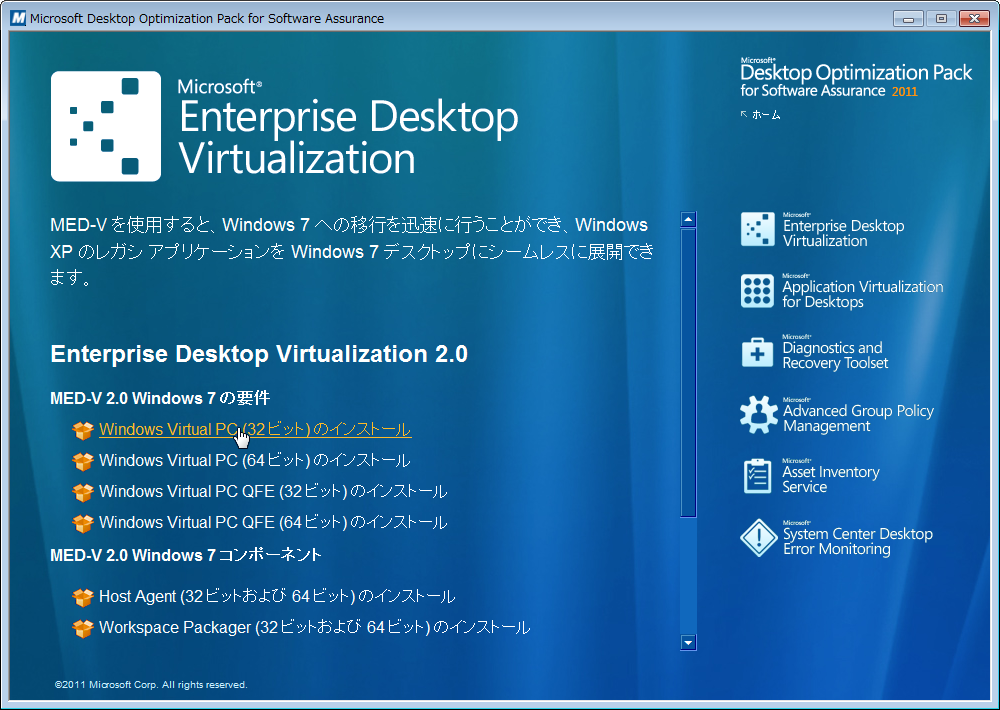Go back using the ホーム link

point(765,115)
